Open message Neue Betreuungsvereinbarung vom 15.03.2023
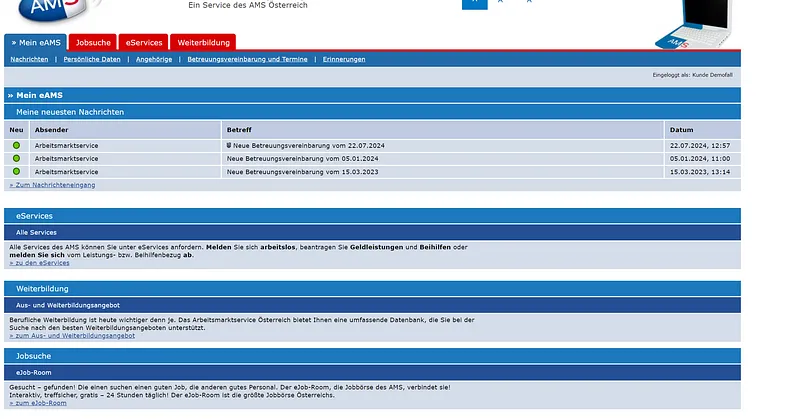The image size is (786, 419). (302, 171)
